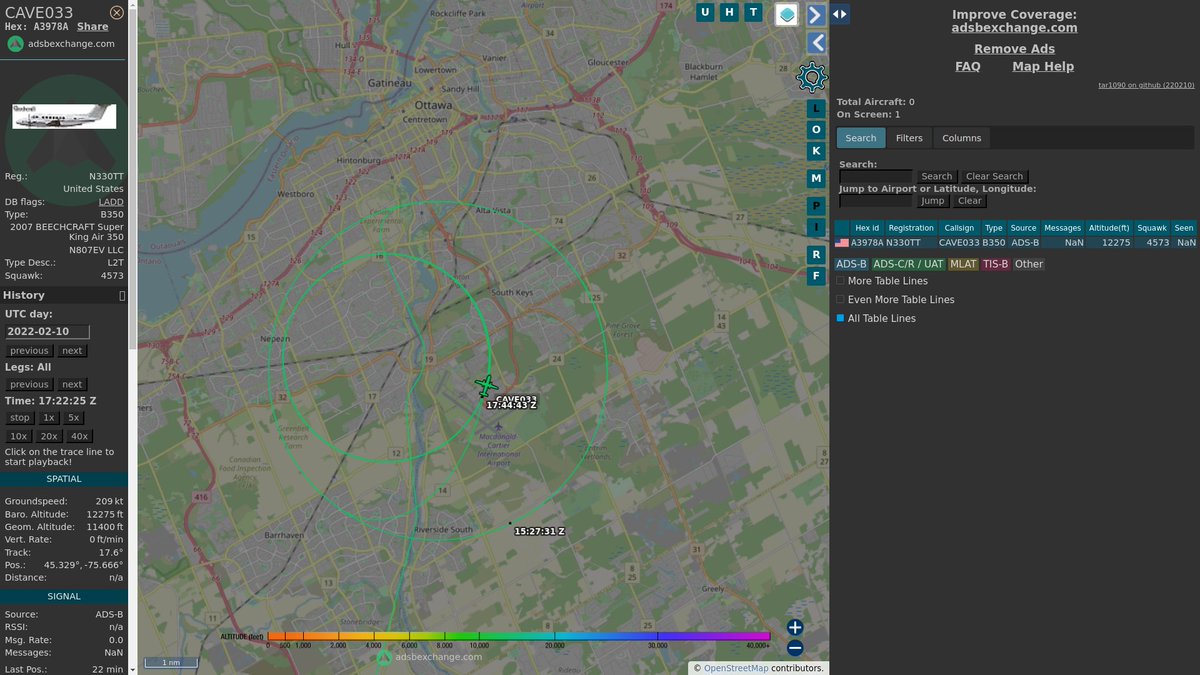Click the UTC day date field 2022-02-10

(x=47, y=332)
